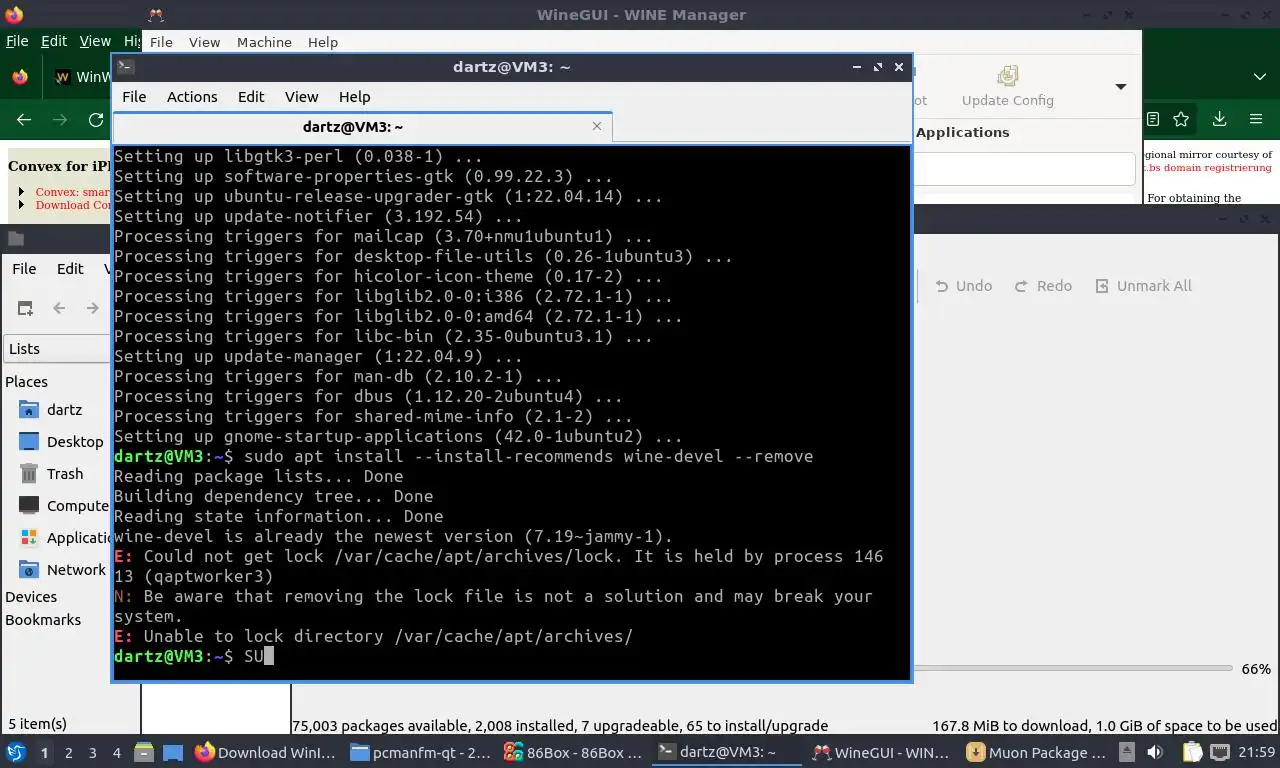Expand Firefox list-all-tabs chevron
The image size is (1280, 768).
(1260, 77)
